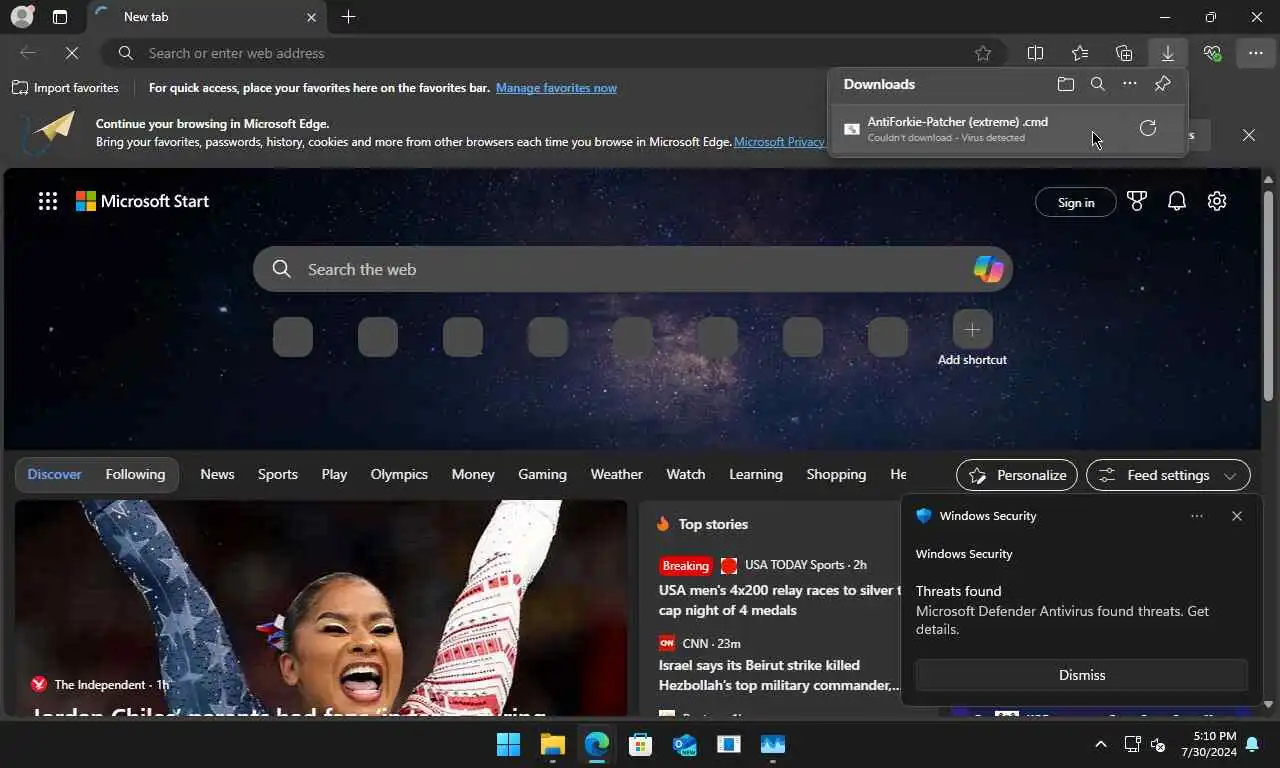Click the address bar search field
The image size is (1280, 768).
tap(555, 53)
